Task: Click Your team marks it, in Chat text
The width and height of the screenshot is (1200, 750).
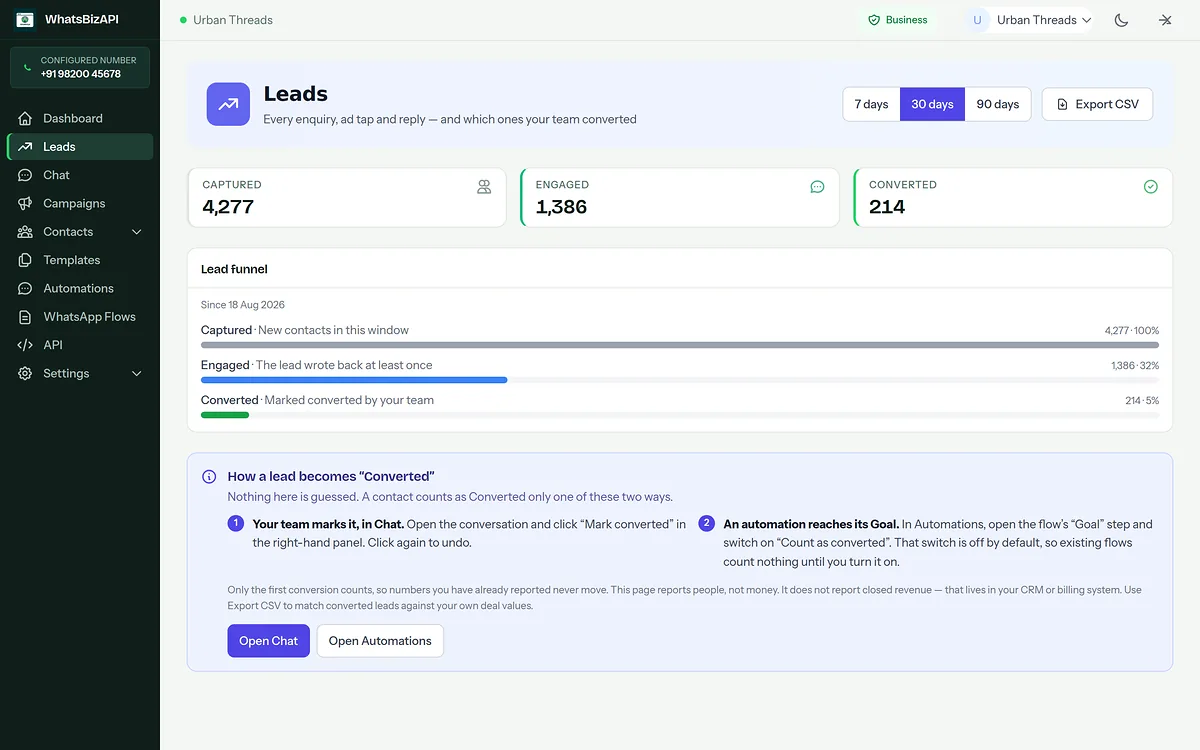Action: pos(328,524)
